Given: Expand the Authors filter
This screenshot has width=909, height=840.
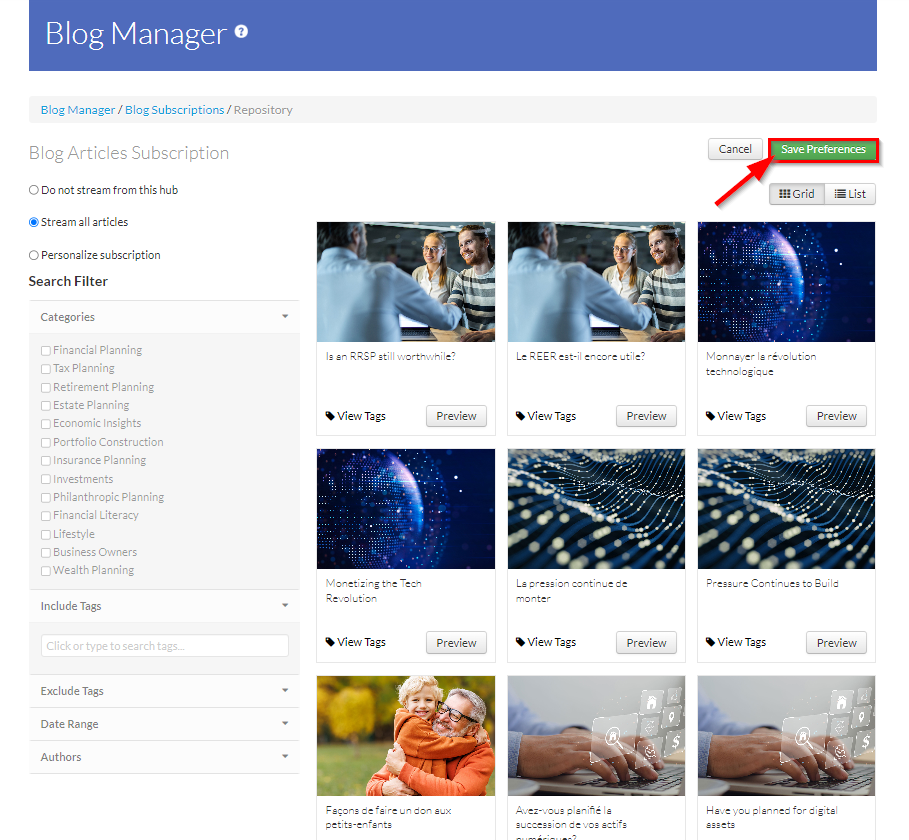Looking at the screenshot, I should [164, 757].
